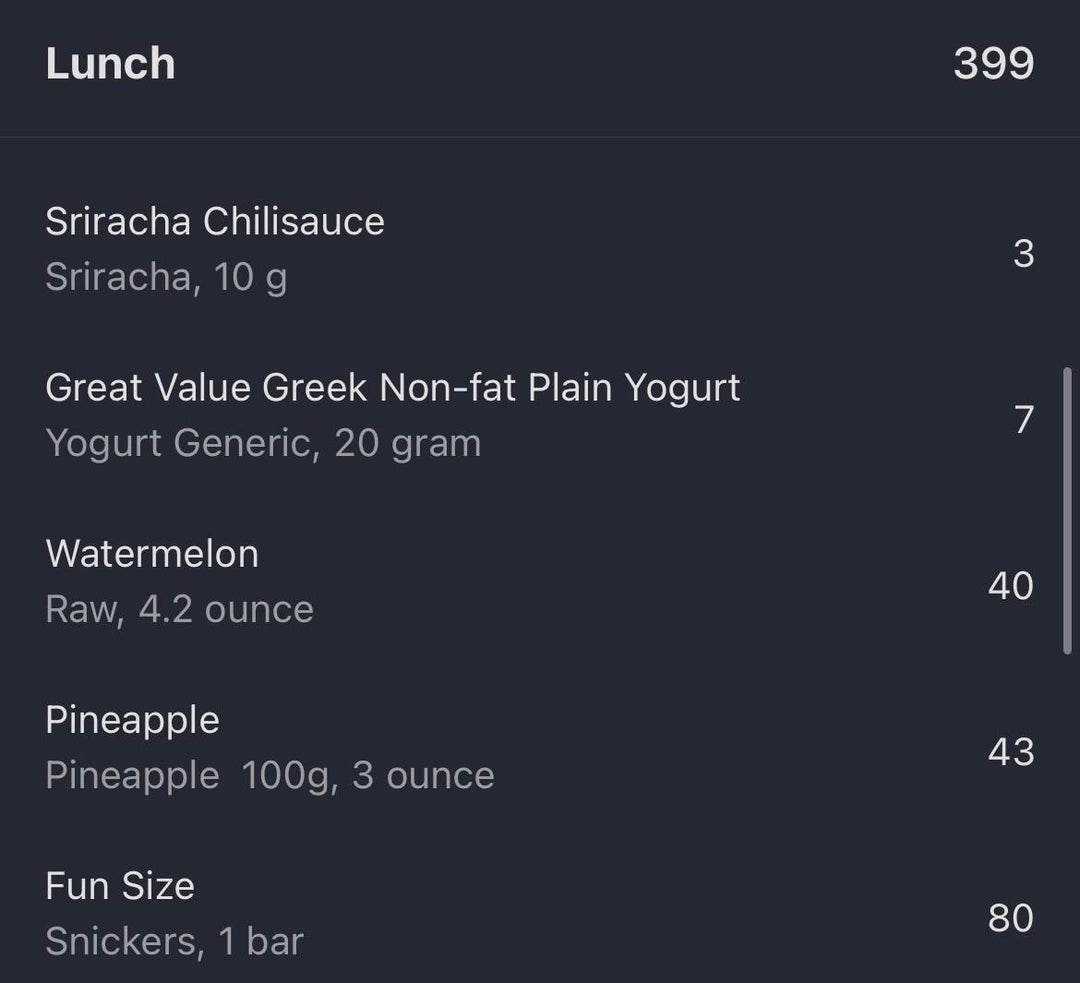Click the '3 ounce' pineapple serving size
This screenshot has width=1080, height=983.
[423, 775]
